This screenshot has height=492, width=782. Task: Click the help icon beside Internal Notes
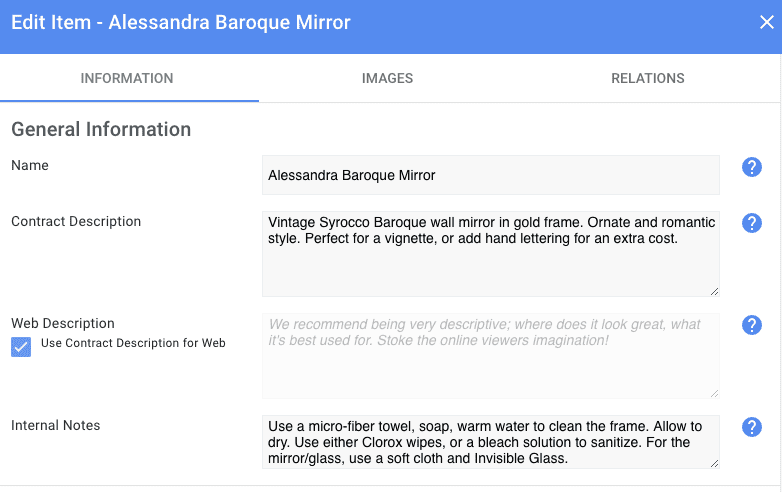752,427
